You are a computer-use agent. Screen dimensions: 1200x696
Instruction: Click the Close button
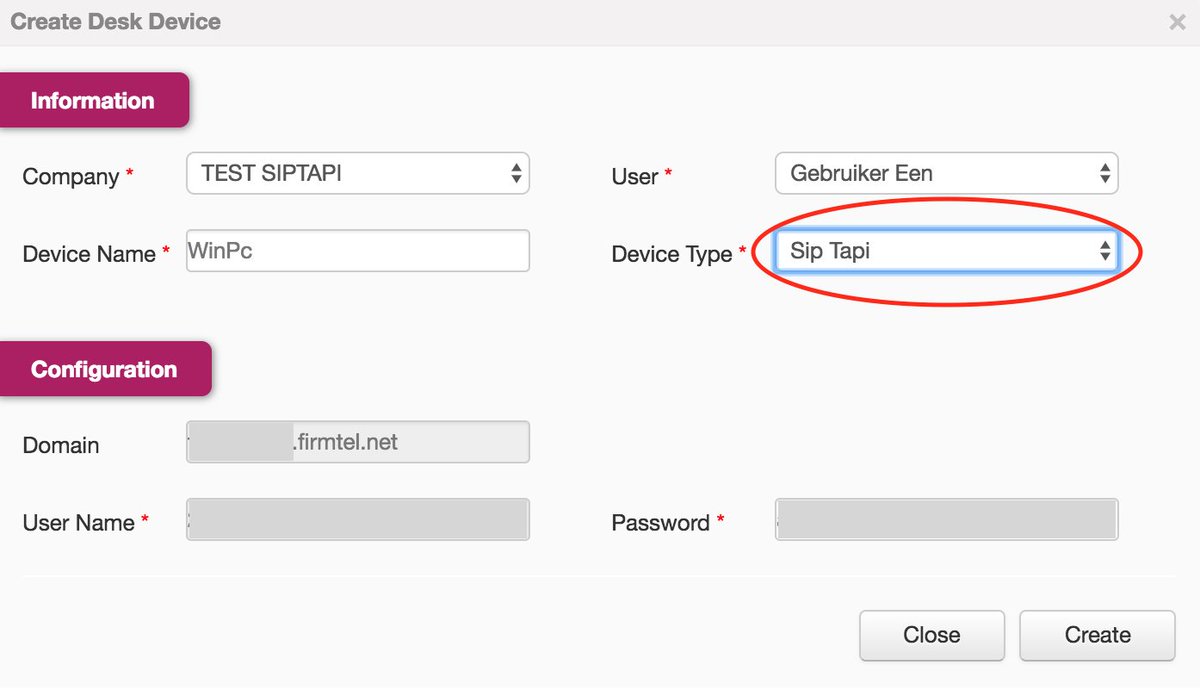tap(931, 635)
